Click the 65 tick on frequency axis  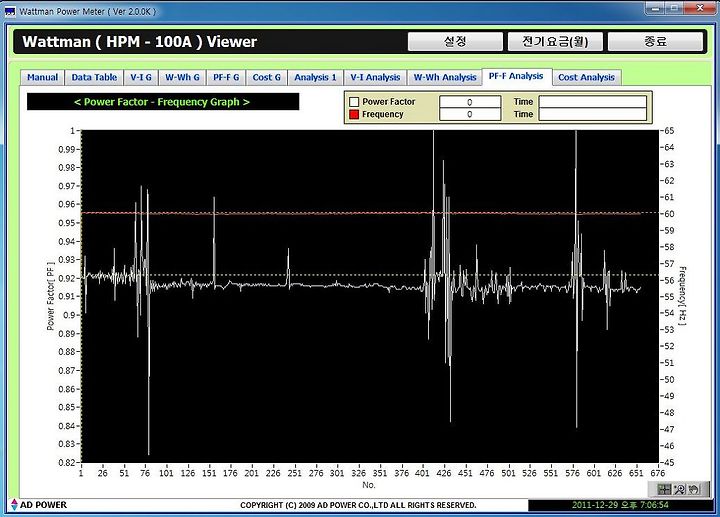pyautogui.click(x=669, y=130)
